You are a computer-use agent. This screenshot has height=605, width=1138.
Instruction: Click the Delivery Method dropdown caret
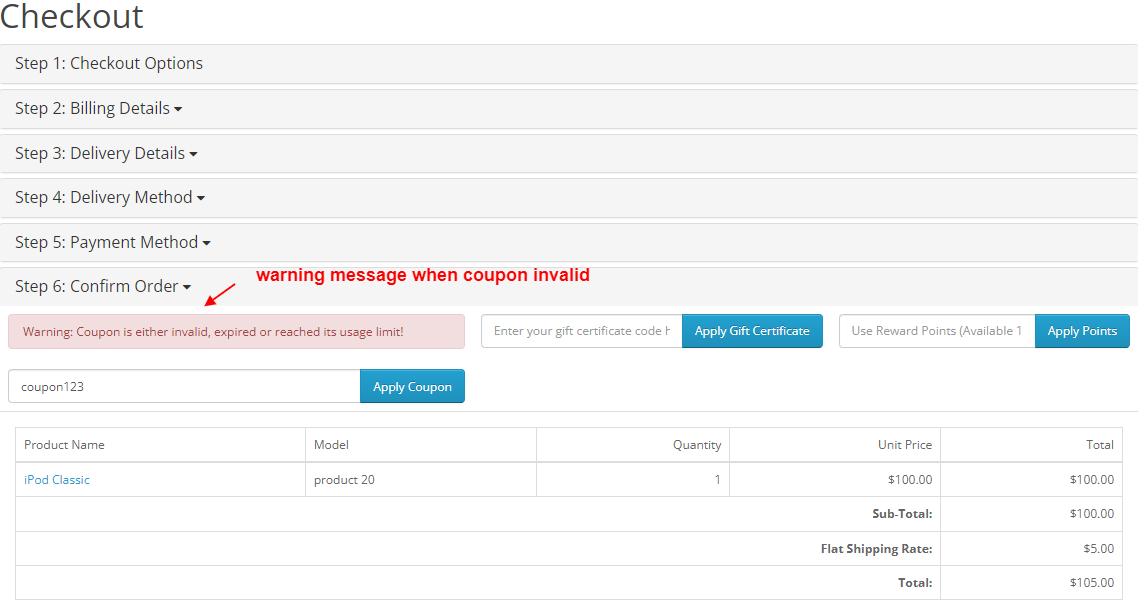[x=202, y=198]
